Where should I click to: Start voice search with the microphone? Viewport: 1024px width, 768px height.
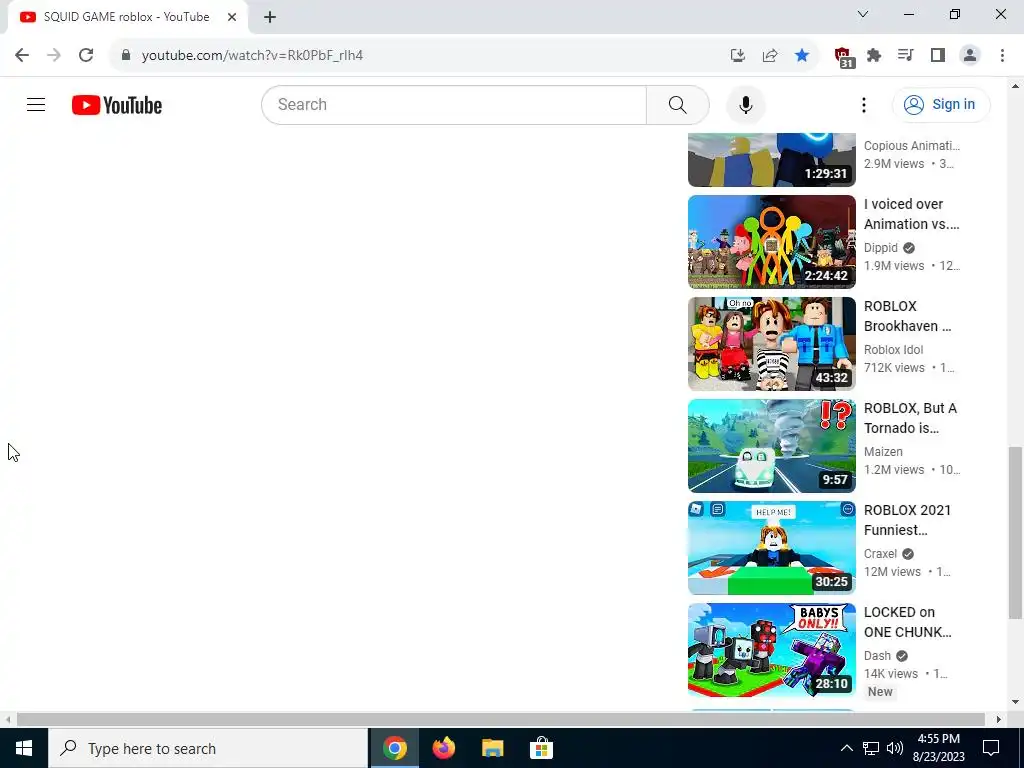click(x=745, y=104)
